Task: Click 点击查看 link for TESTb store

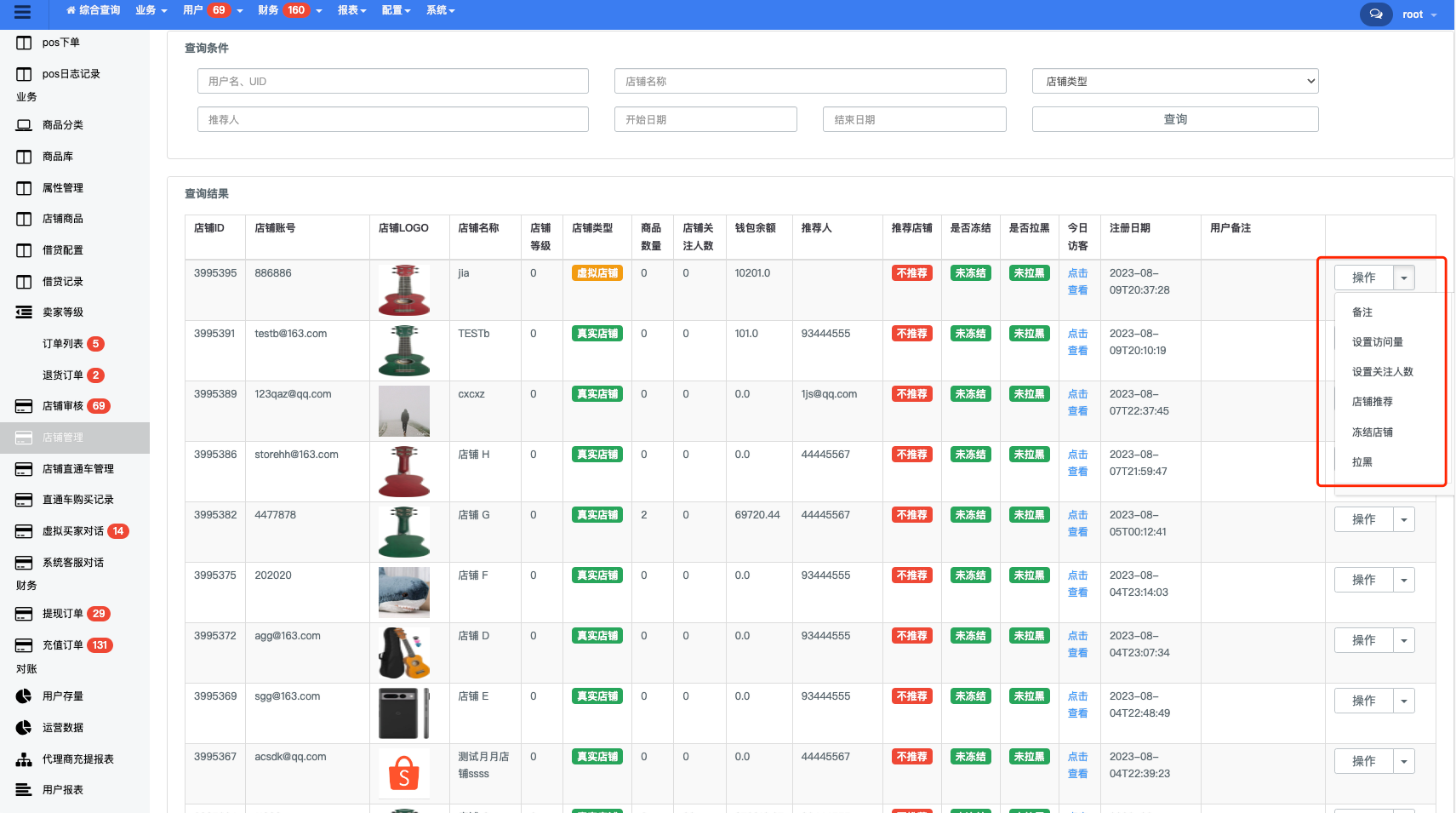Action: click(1077, 342)
